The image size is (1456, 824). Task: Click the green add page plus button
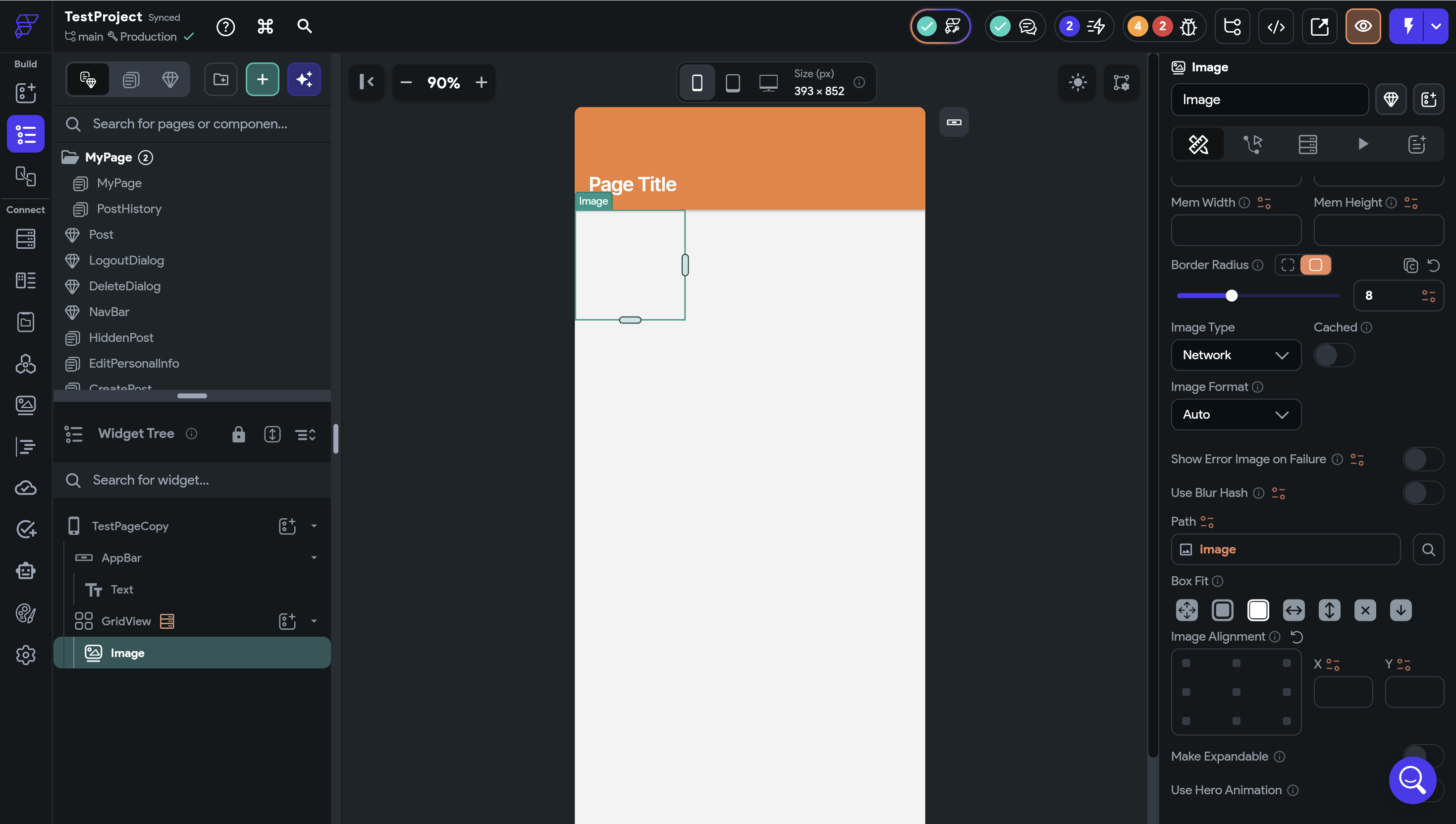262,80
